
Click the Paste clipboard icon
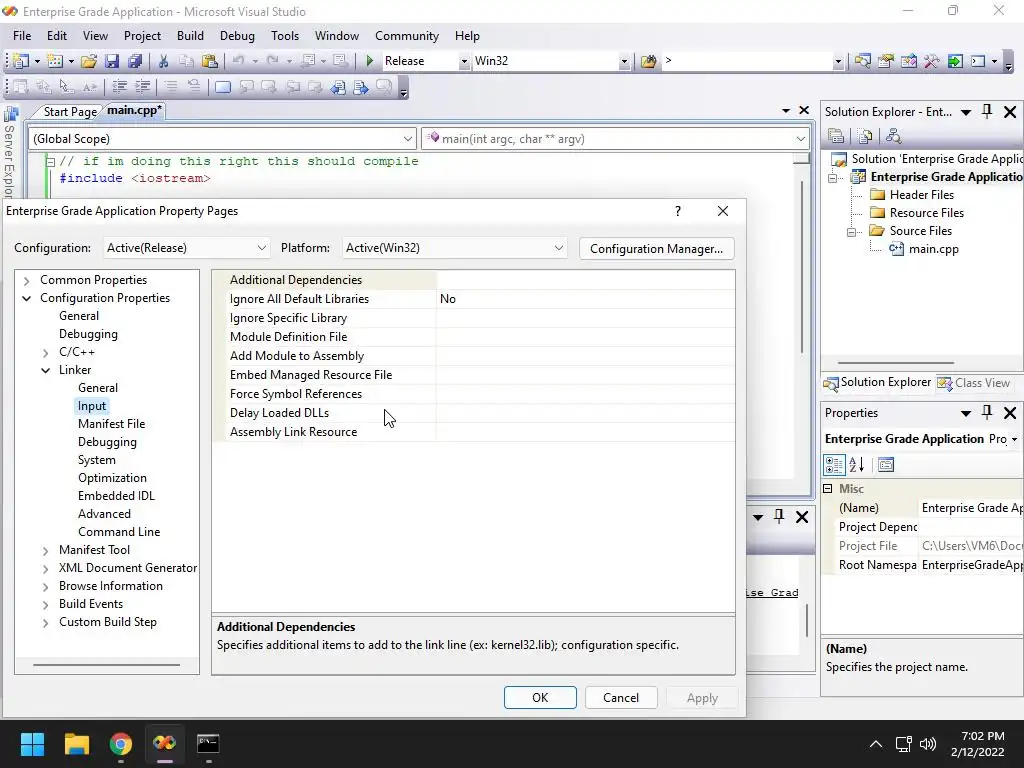[x=210, y=61]
